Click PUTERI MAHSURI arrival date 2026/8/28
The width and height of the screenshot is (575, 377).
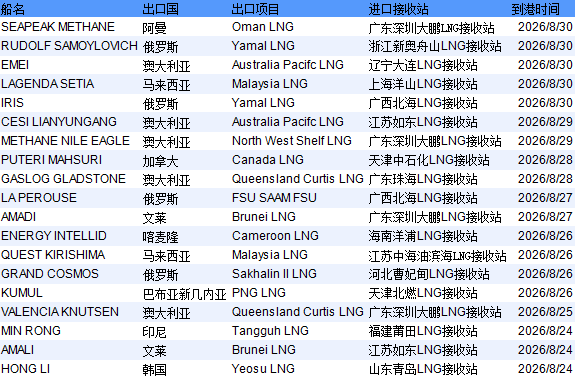(545, 160)
